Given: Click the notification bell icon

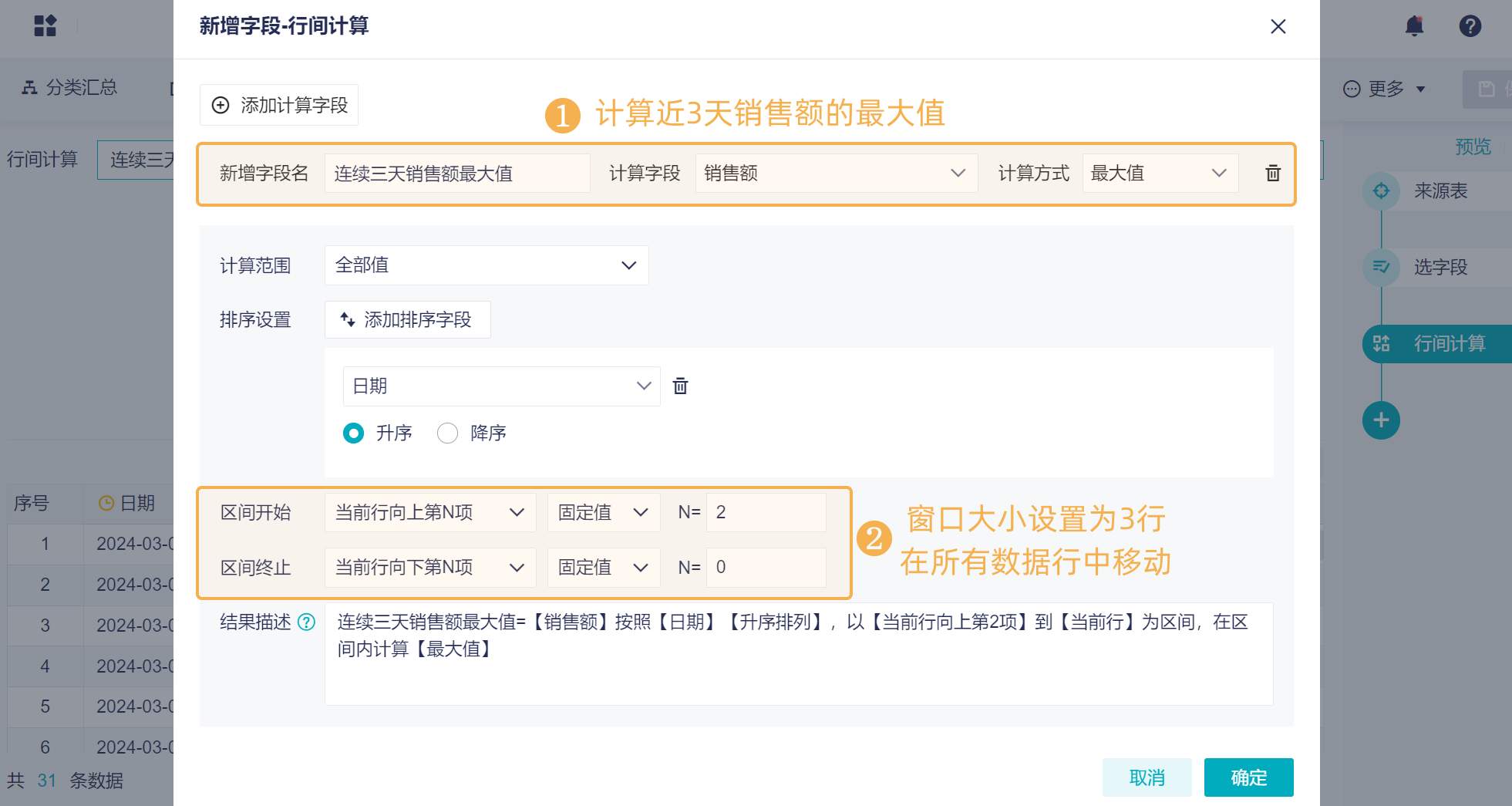Looking at the screenshot, I should click(1414, 26).
